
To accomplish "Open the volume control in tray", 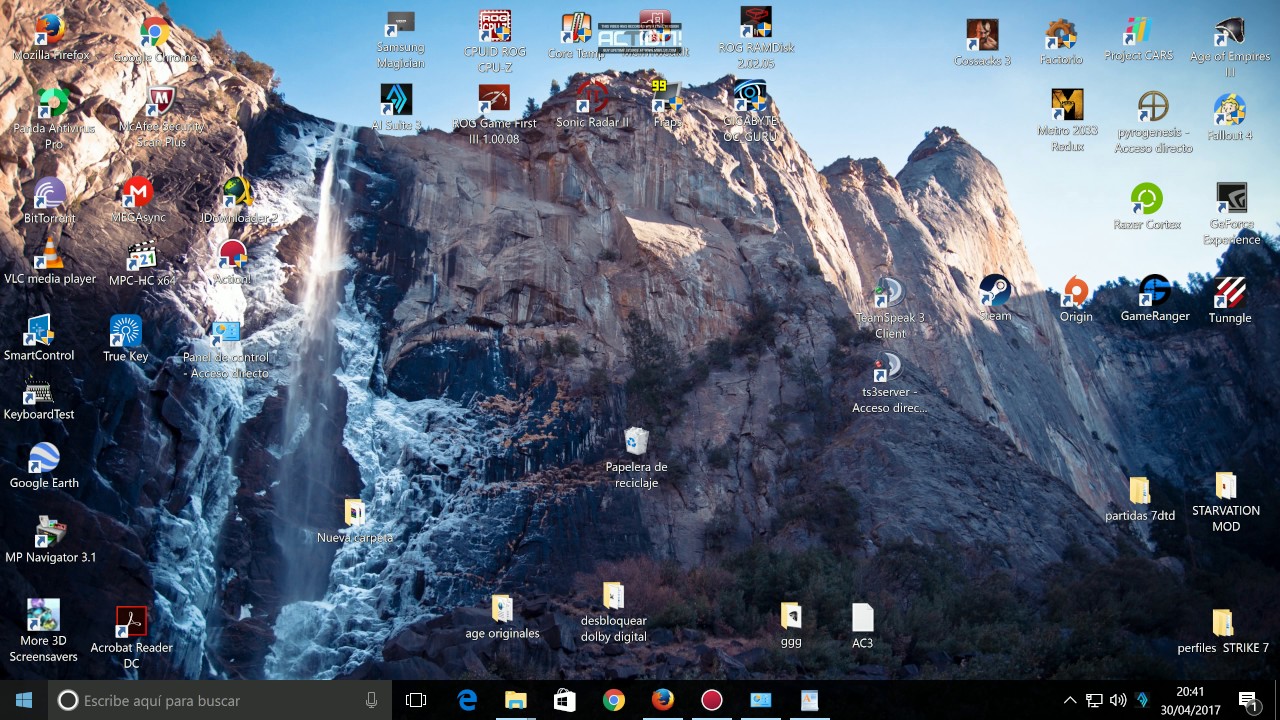I will click(1118, 700).
